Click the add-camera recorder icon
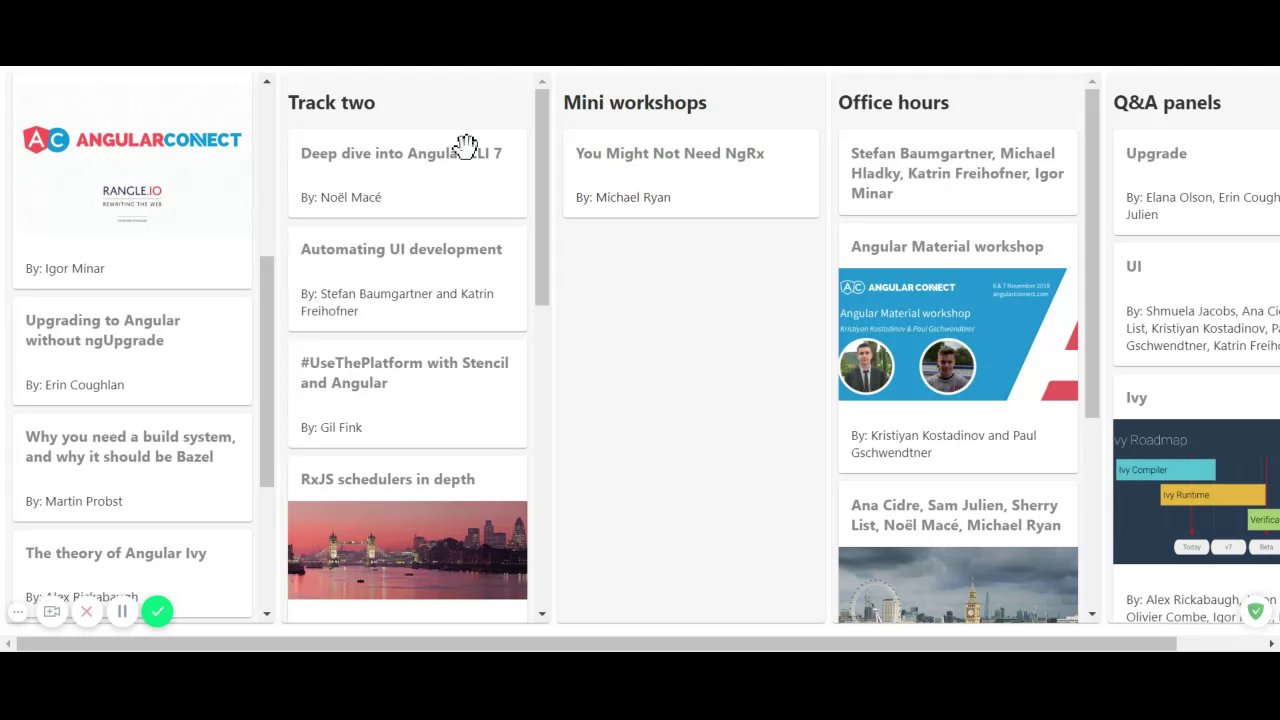1280x720 pixels. coord(52,612)
